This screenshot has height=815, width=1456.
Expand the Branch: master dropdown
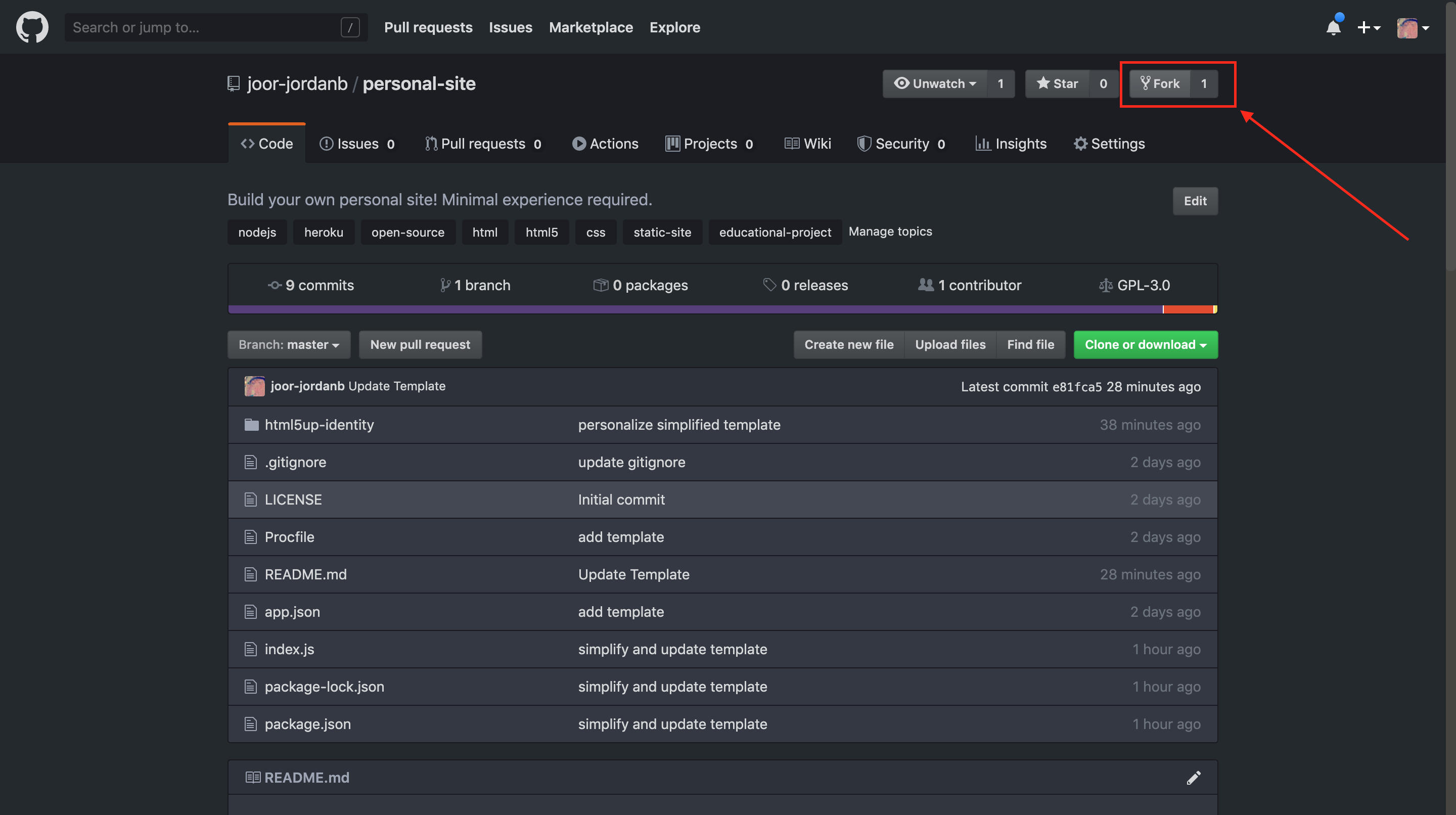(289, 345)
